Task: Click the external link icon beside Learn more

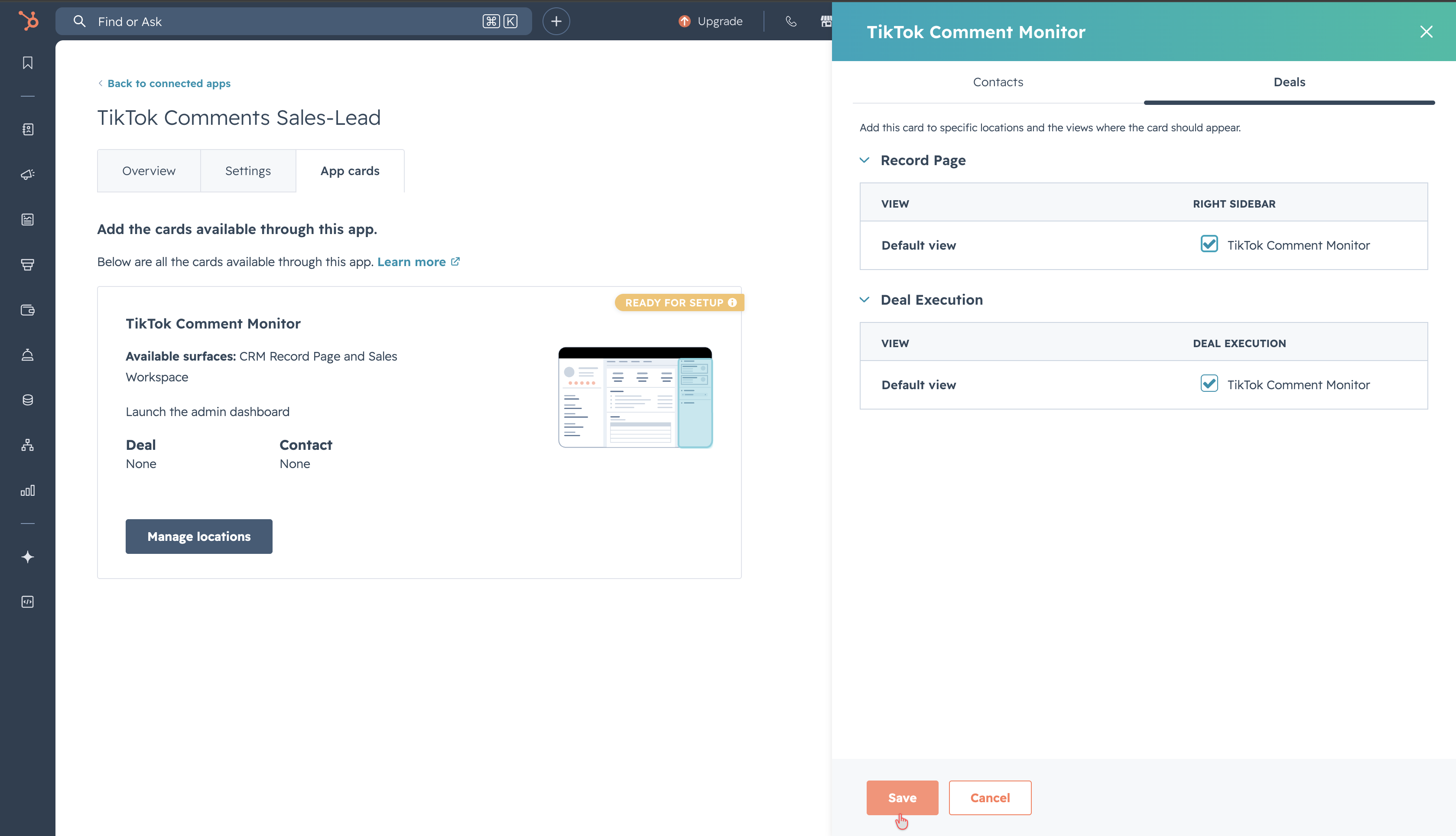Action: pos(455,262)
